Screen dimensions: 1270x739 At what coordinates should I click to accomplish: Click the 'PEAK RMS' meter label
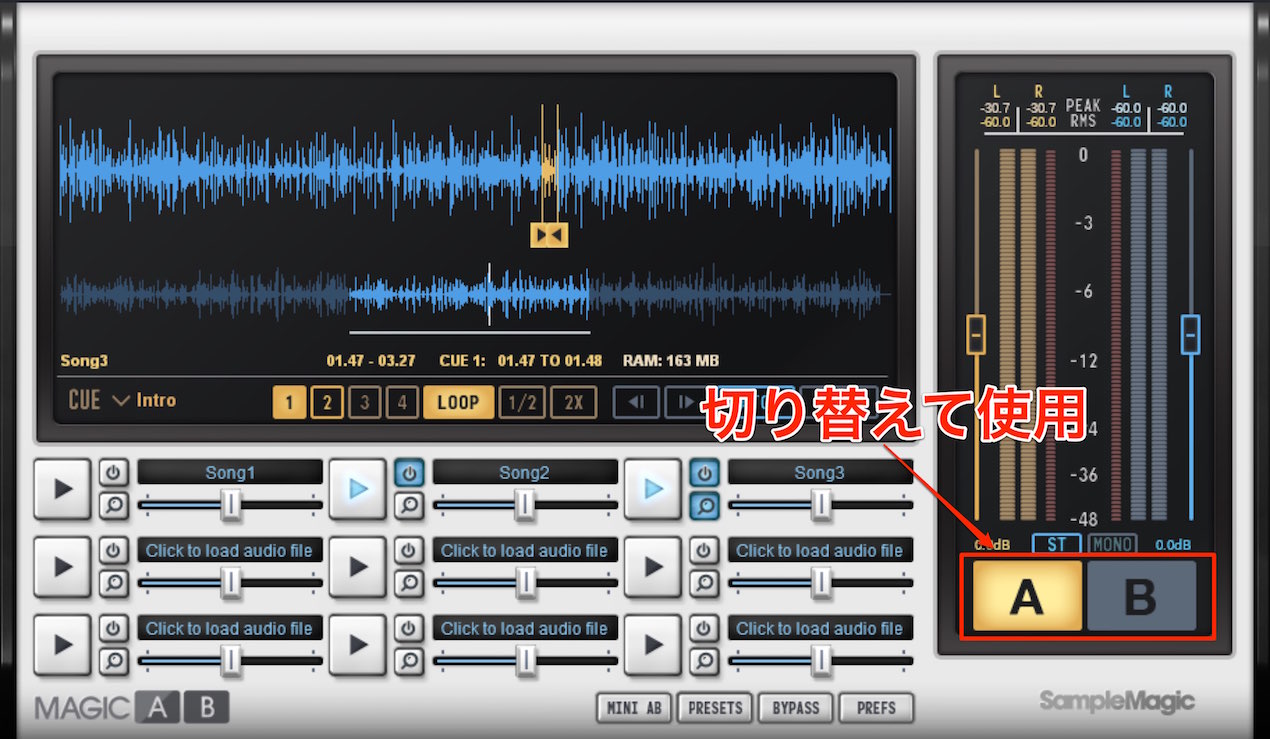pos(1083,113)
